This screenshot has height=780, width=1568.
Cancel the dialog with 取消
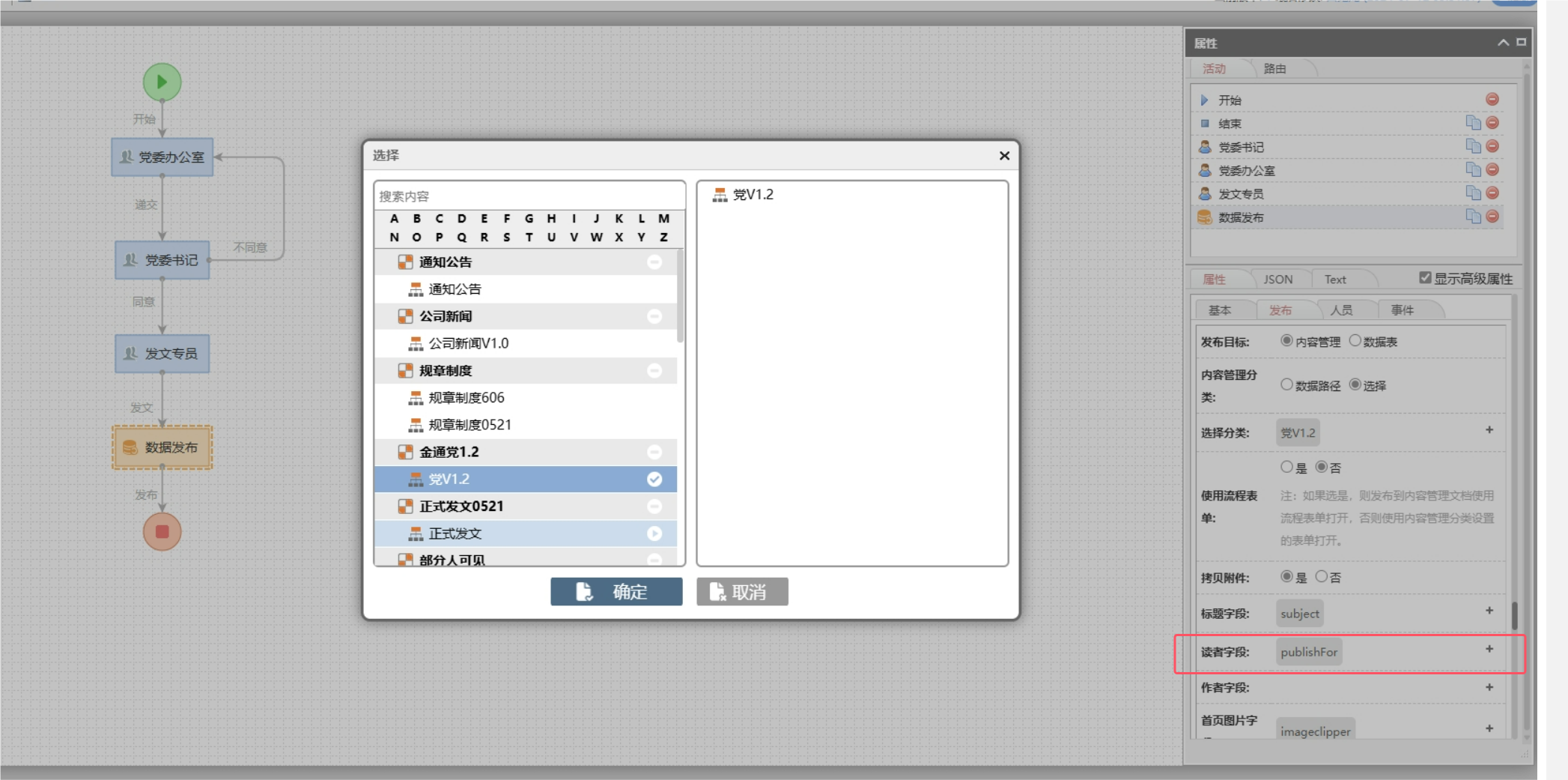[x=742, y=592]
